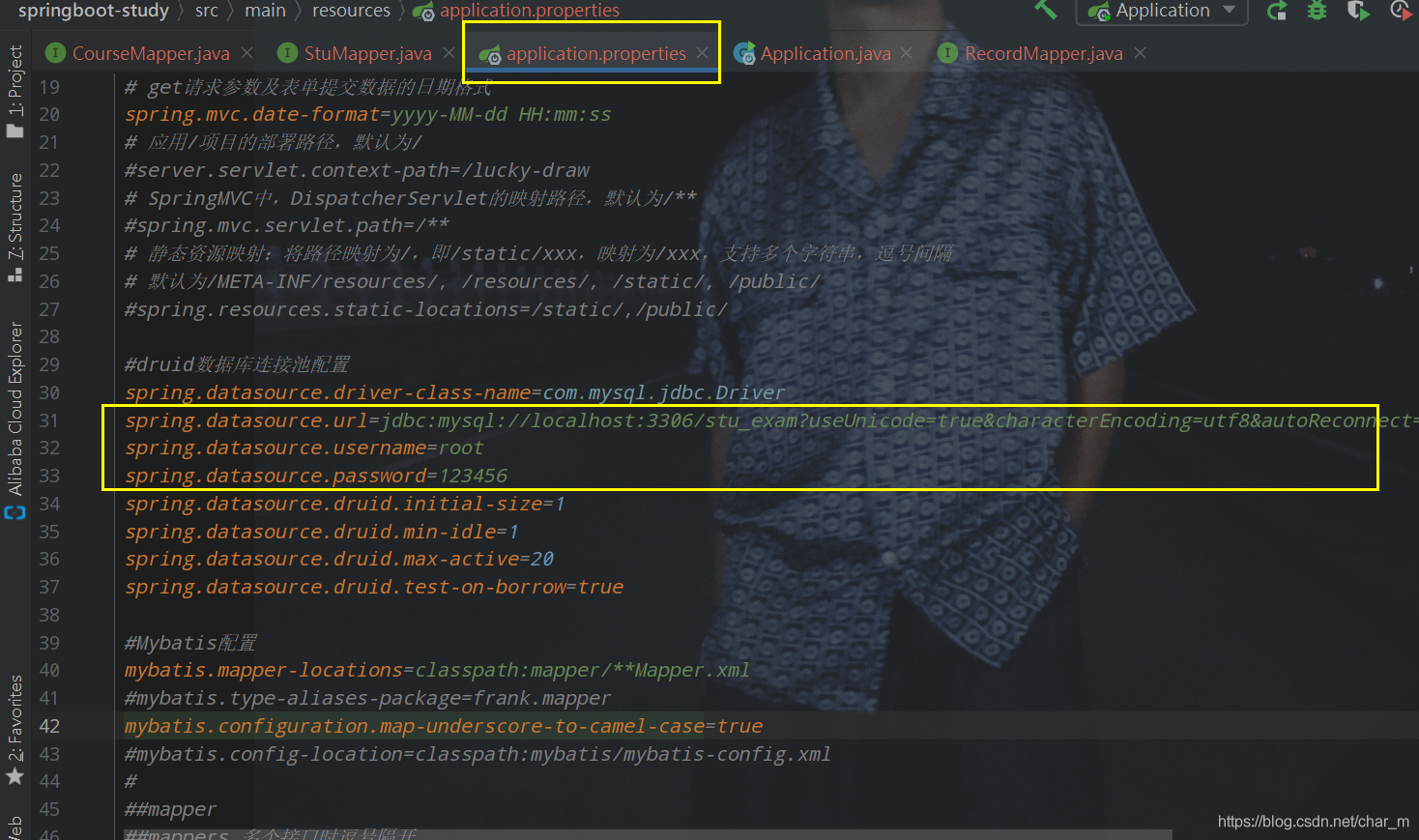This screenshot has height=840, width=1419.
Task: Click the StuMapper.java interface icon
Action: pyautogui.click(x=287, y=53)
